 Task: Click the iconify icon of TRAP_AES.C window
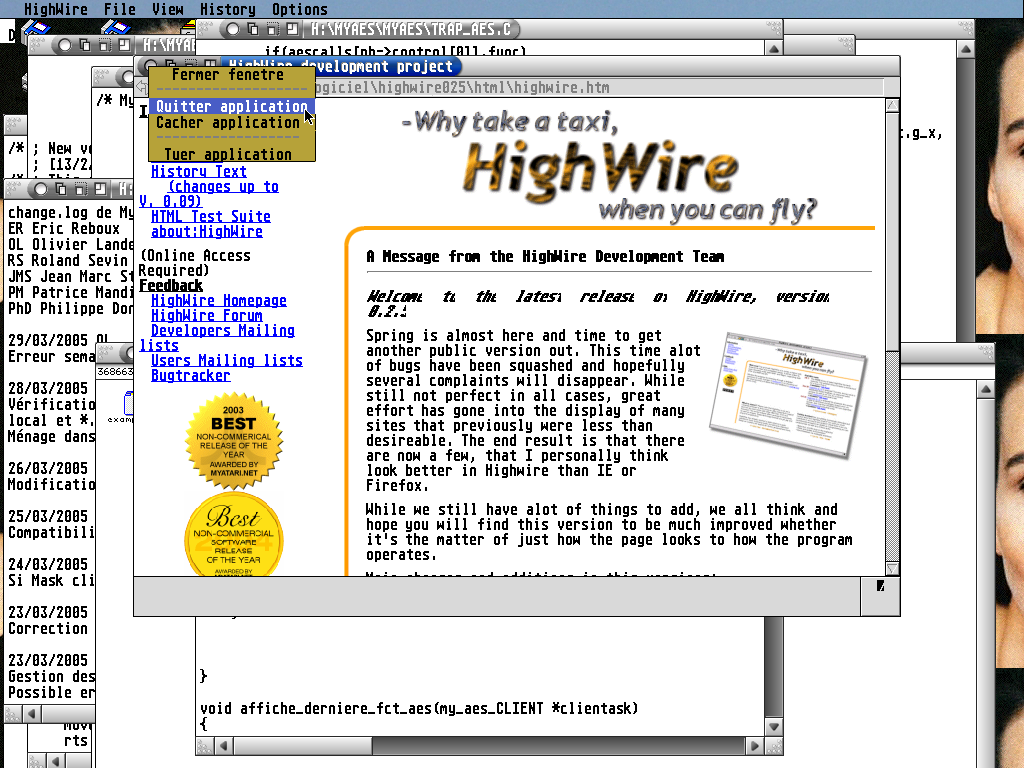(272, 29)
